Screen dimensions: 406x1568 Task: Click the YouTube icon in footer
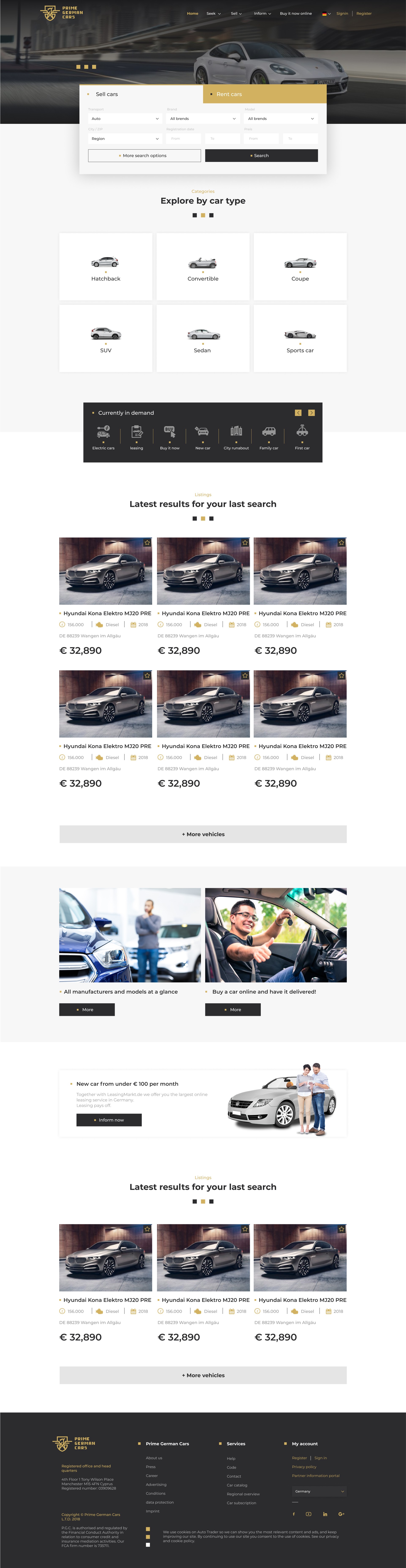(x=309, y=1514)
